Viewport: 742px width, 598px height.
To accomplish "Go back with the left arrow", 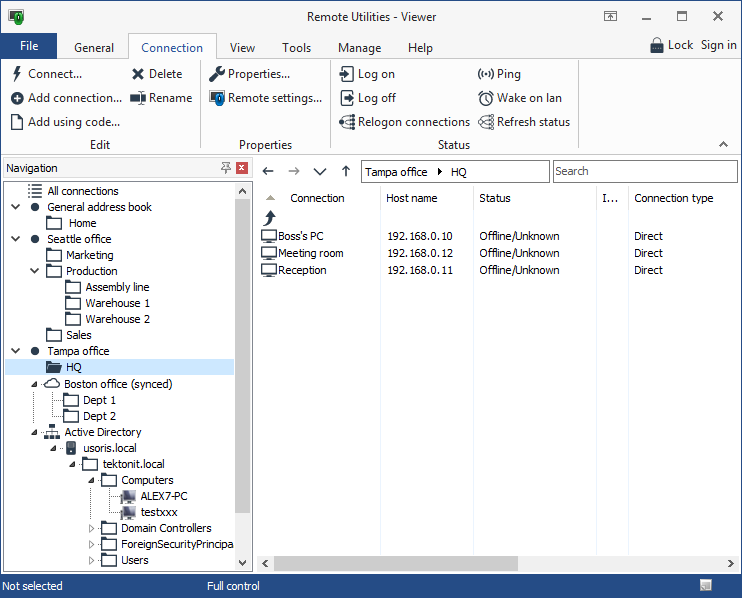I will (268, 171).
